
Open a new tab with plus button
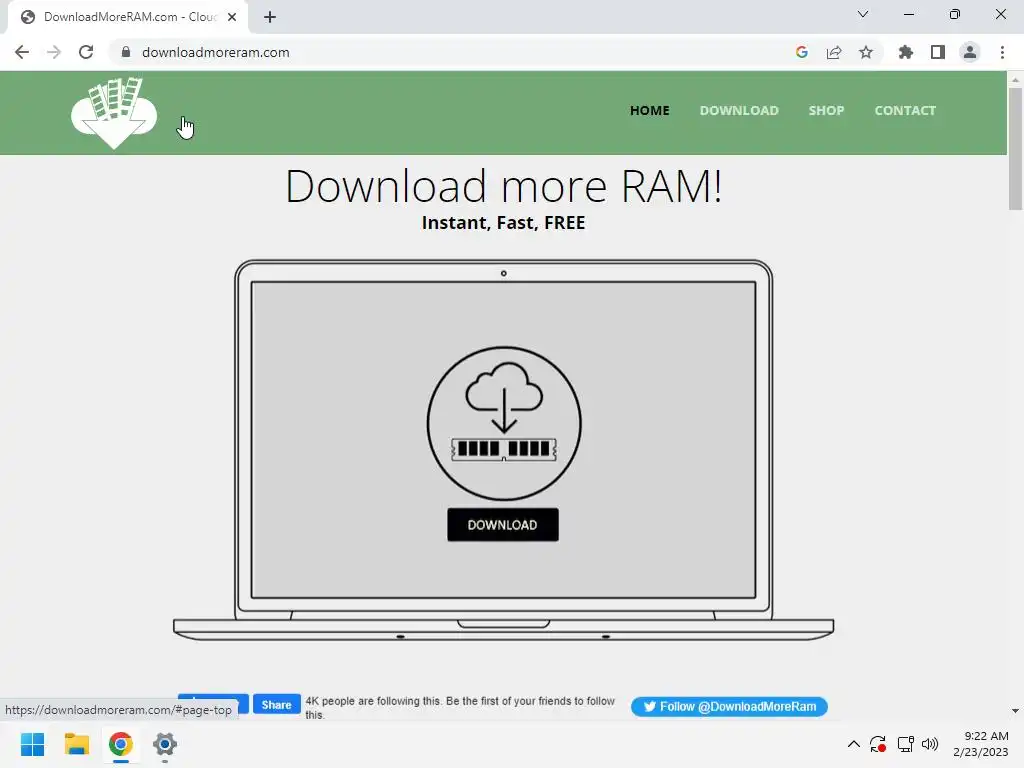(270, 17)
